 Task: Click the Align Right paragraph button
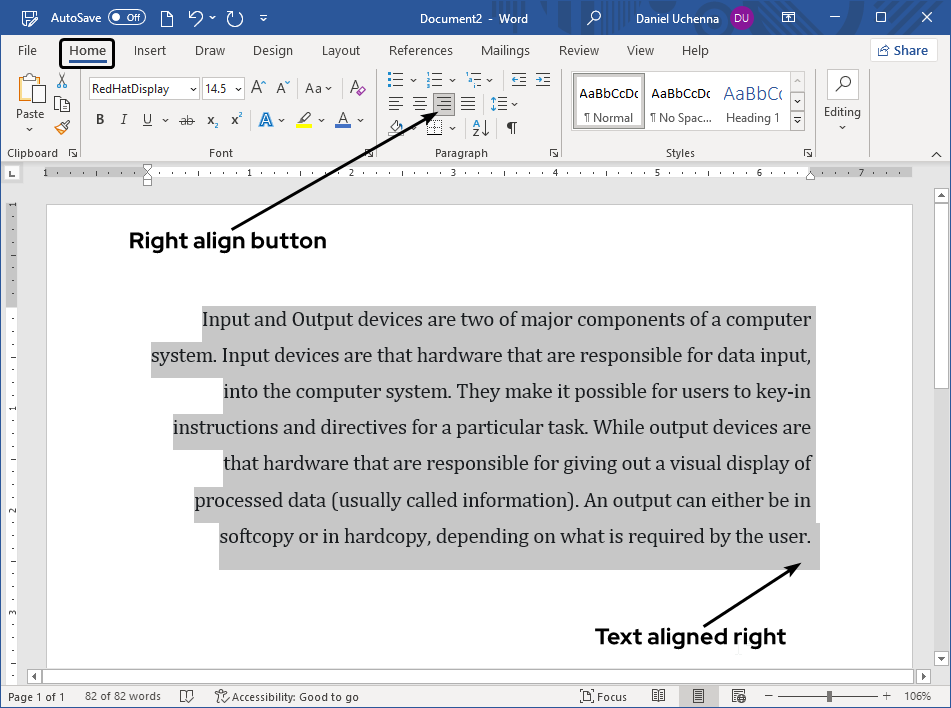(x=444, y=103)
